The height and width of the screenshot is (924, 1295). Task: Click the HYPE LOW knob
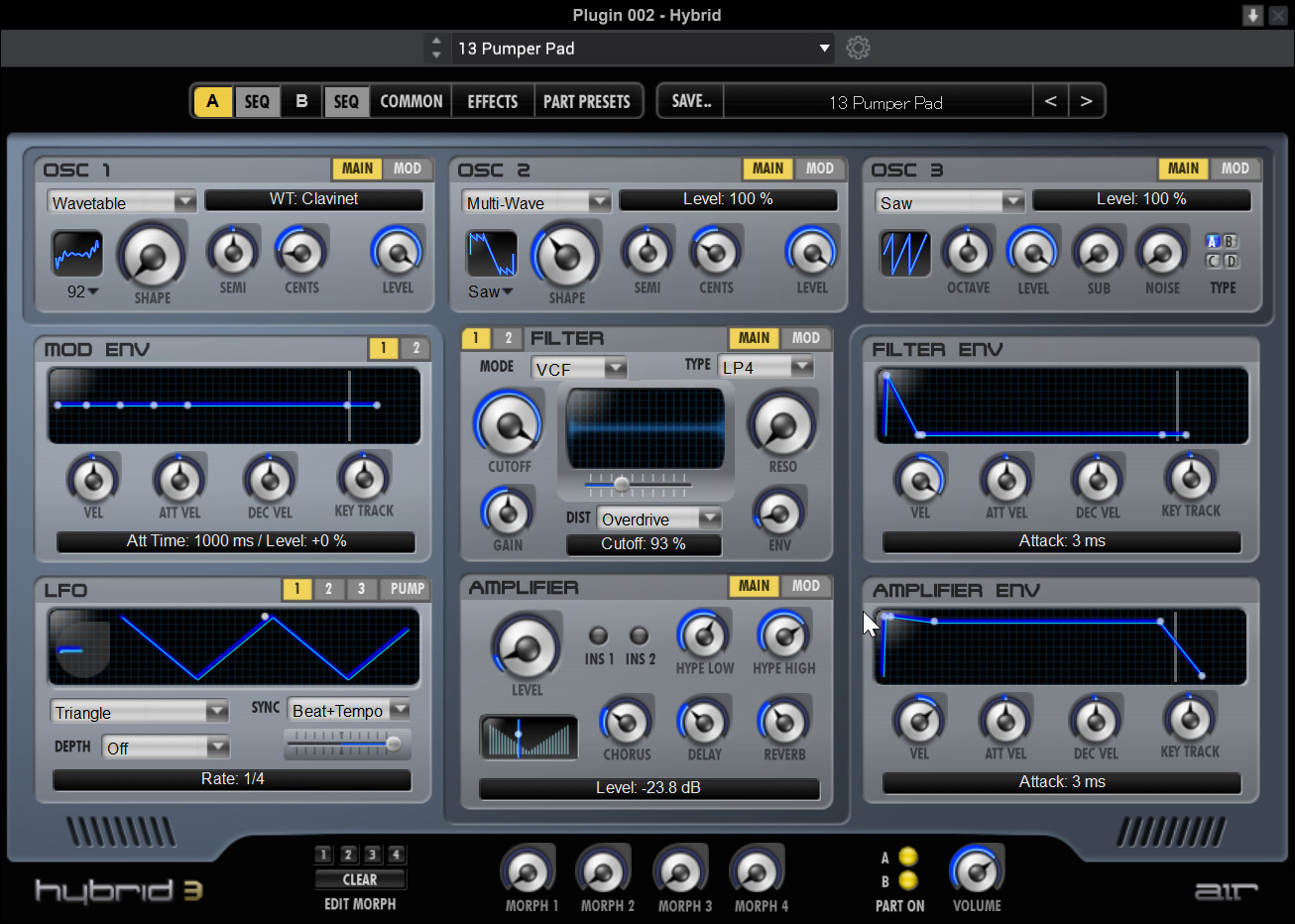point(704,635)
